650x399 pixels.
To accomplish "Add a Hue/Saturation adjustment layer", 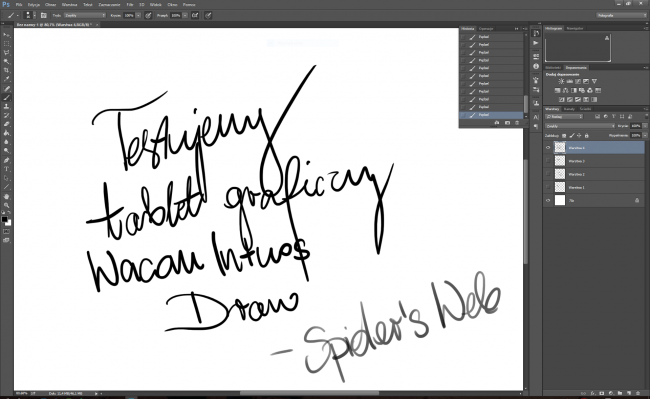I will coord(558,90).
